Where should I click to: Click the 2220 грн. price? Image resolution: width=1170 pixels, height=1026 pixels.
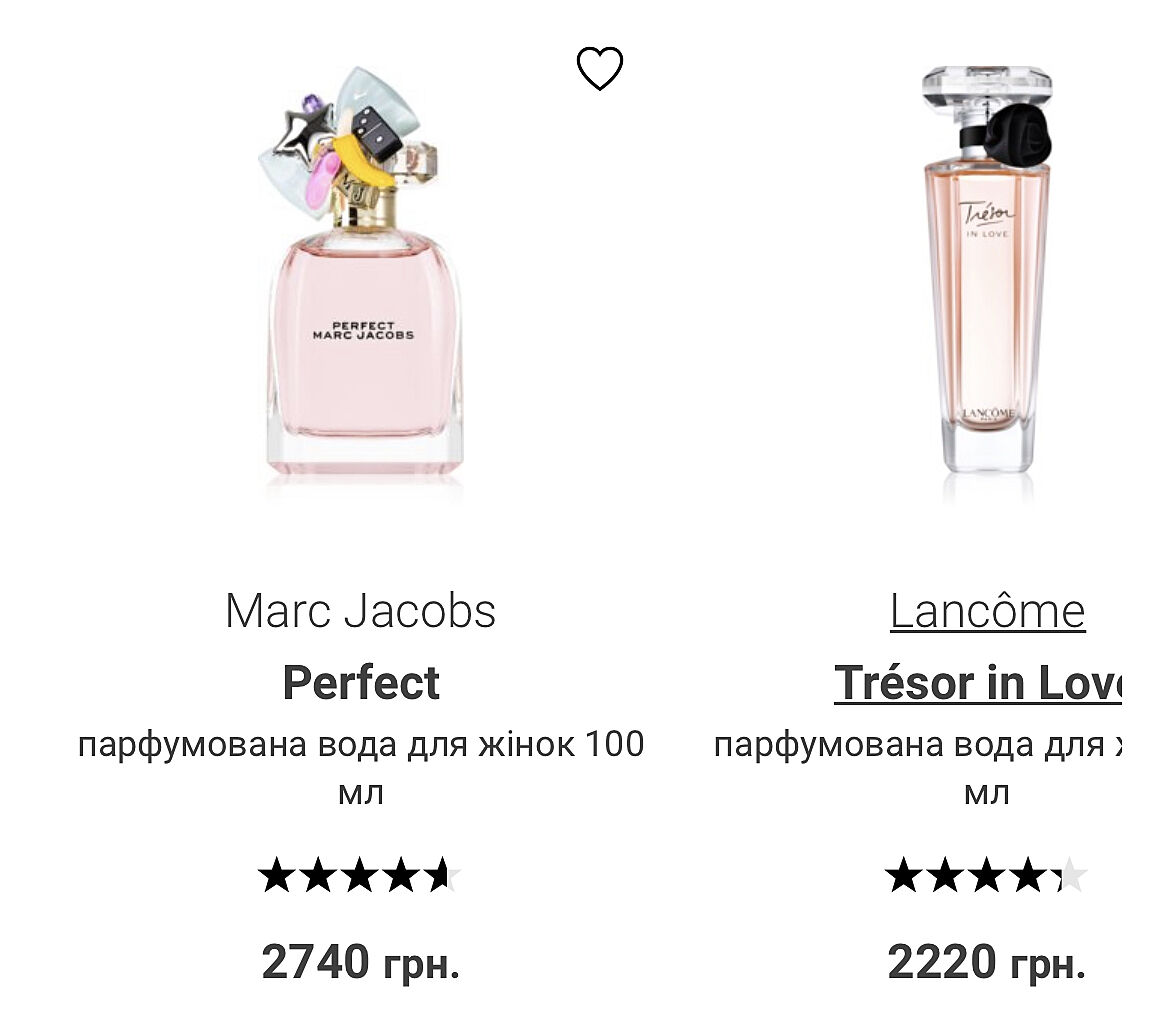pyautogui.click(x=986, y=962)
